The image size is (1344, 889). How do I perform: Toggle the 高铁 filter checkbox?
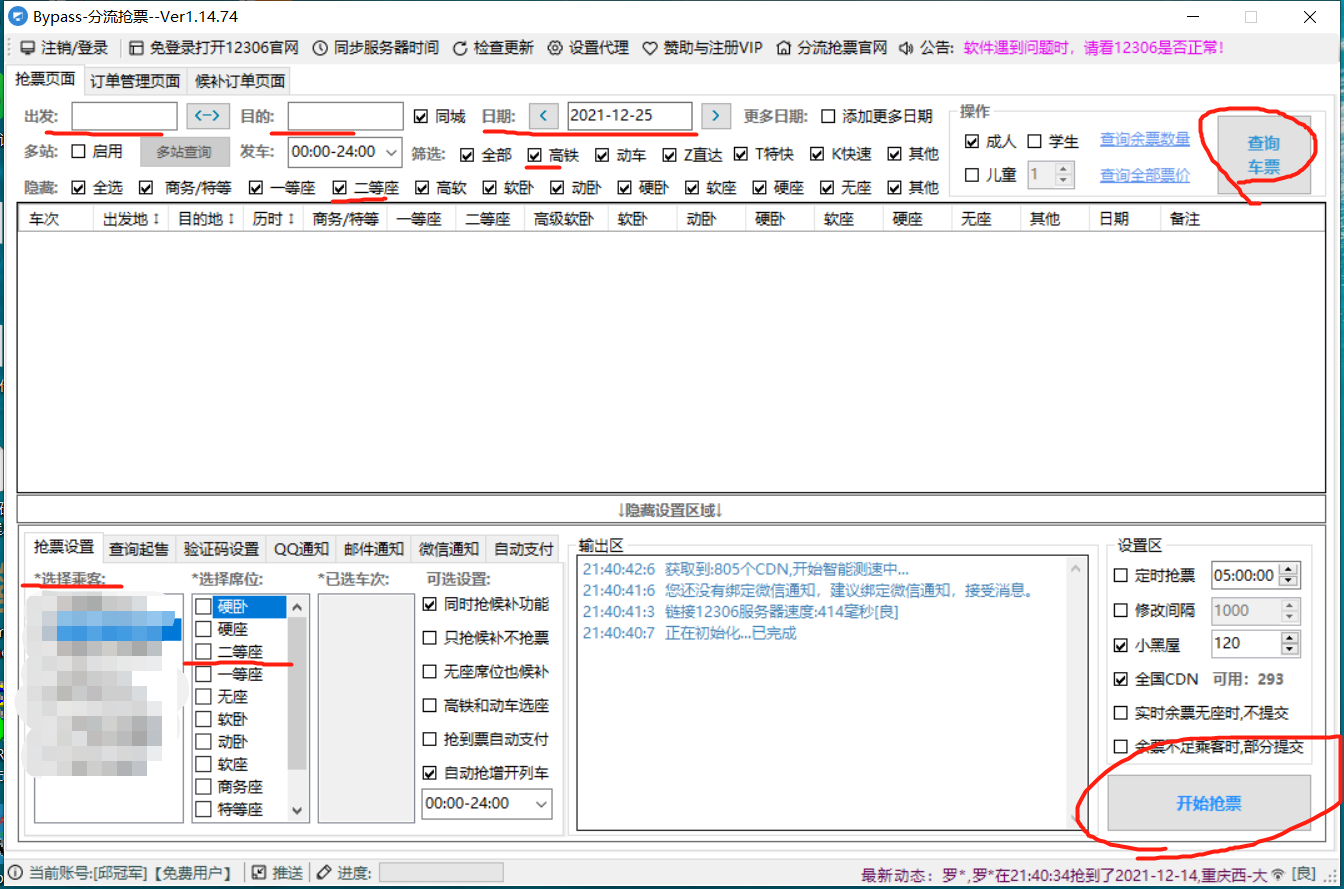point(535,155)
